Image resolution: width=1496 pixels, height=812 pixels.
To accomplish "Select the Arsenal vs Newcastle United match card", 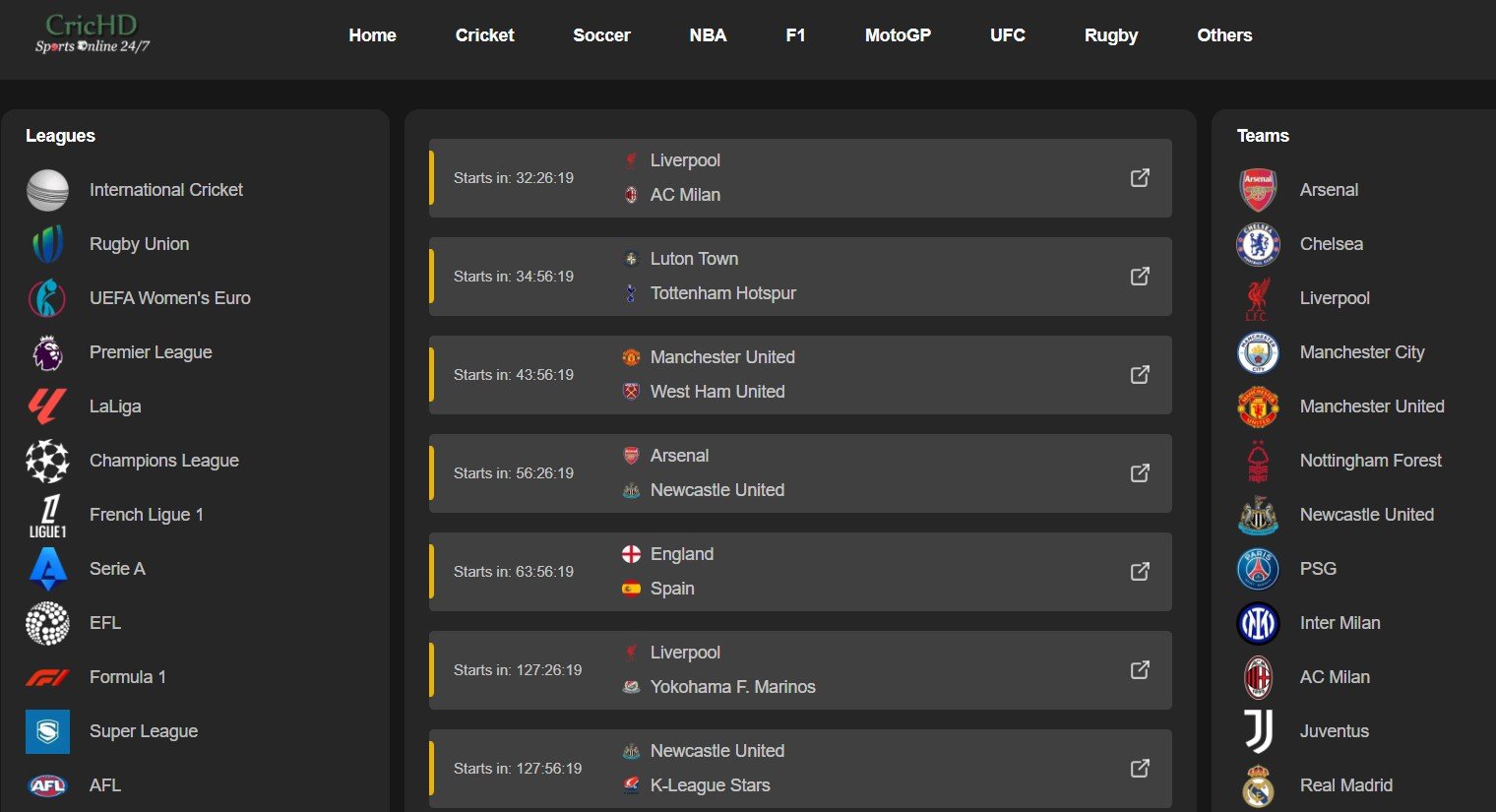I will tap(800, 473).
